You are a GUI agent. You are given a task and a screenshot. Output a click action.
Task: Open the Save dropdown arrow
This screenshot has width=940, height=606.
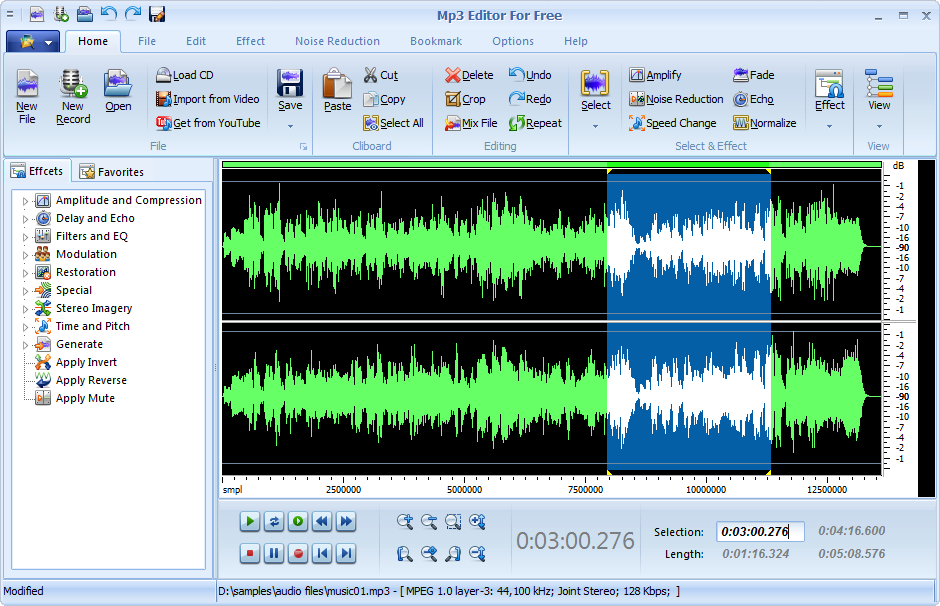(x=290, y=127)
